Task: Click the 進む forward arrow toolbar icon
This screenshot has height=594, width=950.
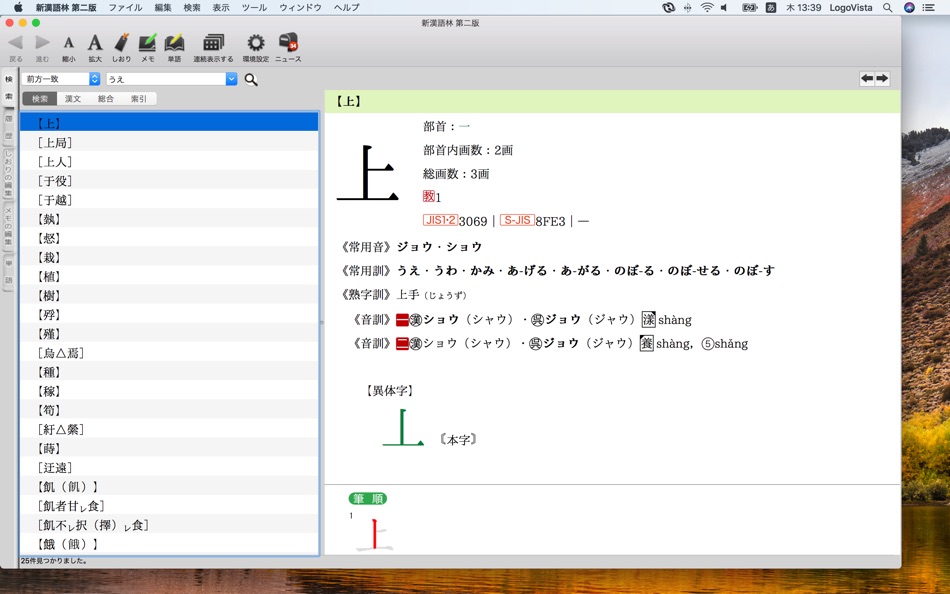Action: tap(42, 42)
